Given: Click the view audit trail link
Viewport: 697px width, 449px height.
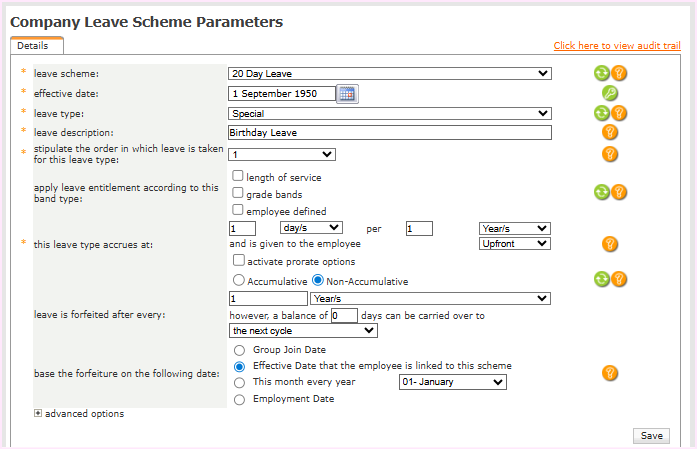Looking at the screenshot, I should [617, 46].
